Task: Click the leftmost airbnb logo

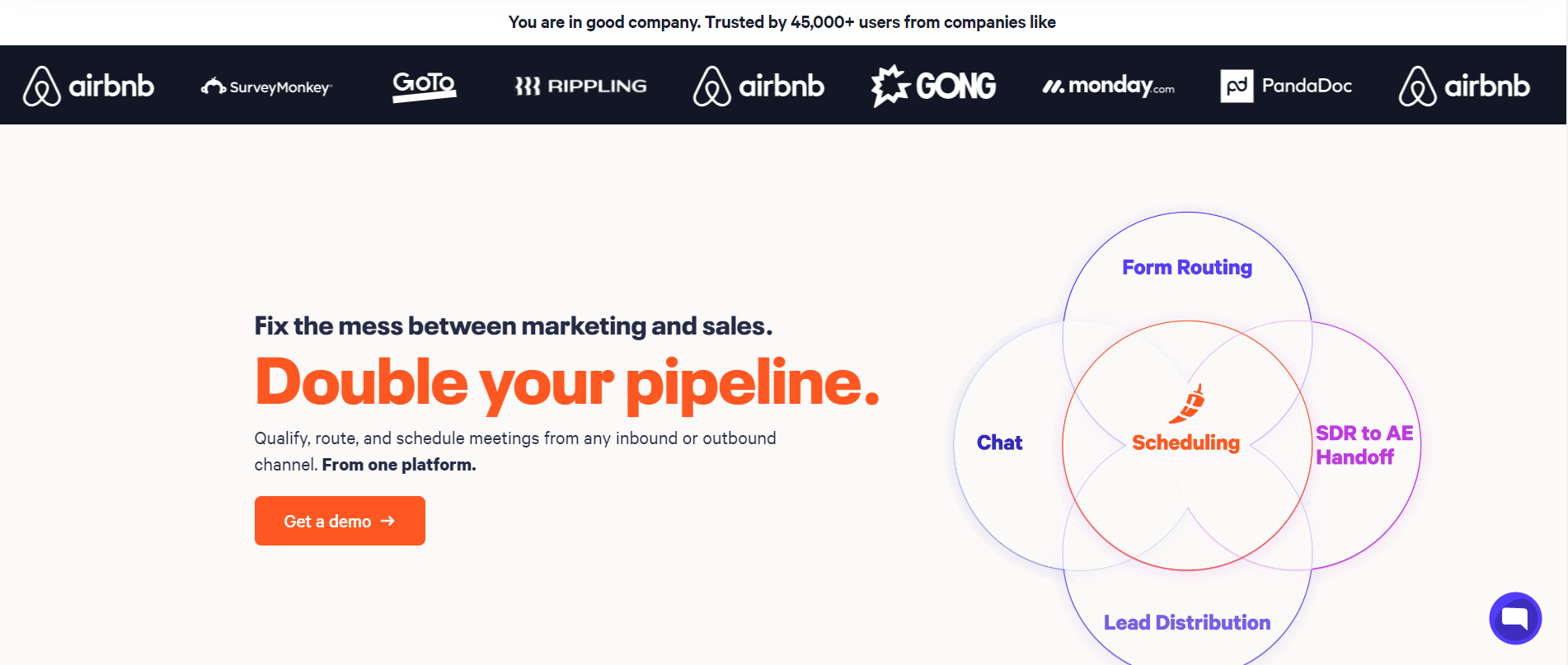Action: pos(88,86)
